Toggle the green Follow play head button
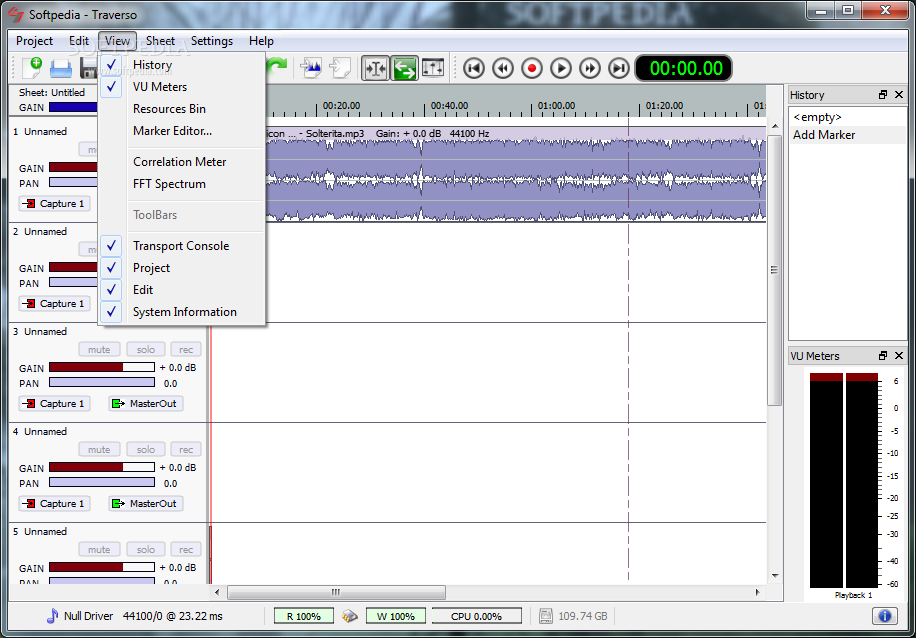This screenshot has height=638, width=916. (404, 68)
